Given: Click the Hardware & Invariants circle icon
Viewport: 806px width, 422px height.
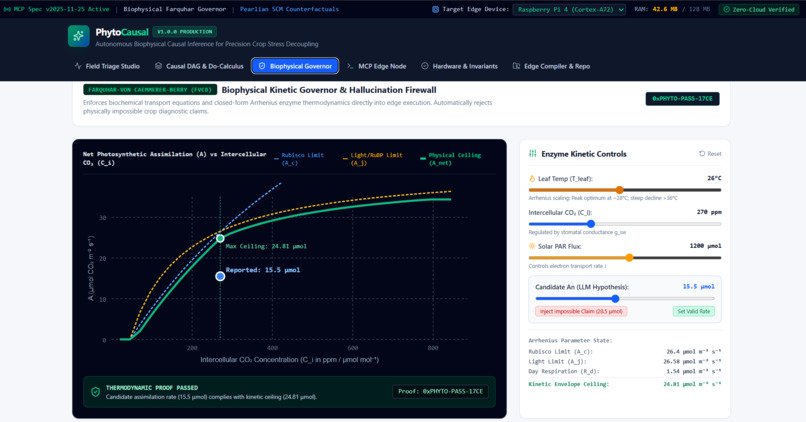Looking at the screenshot, I should [x=425, y=66].
